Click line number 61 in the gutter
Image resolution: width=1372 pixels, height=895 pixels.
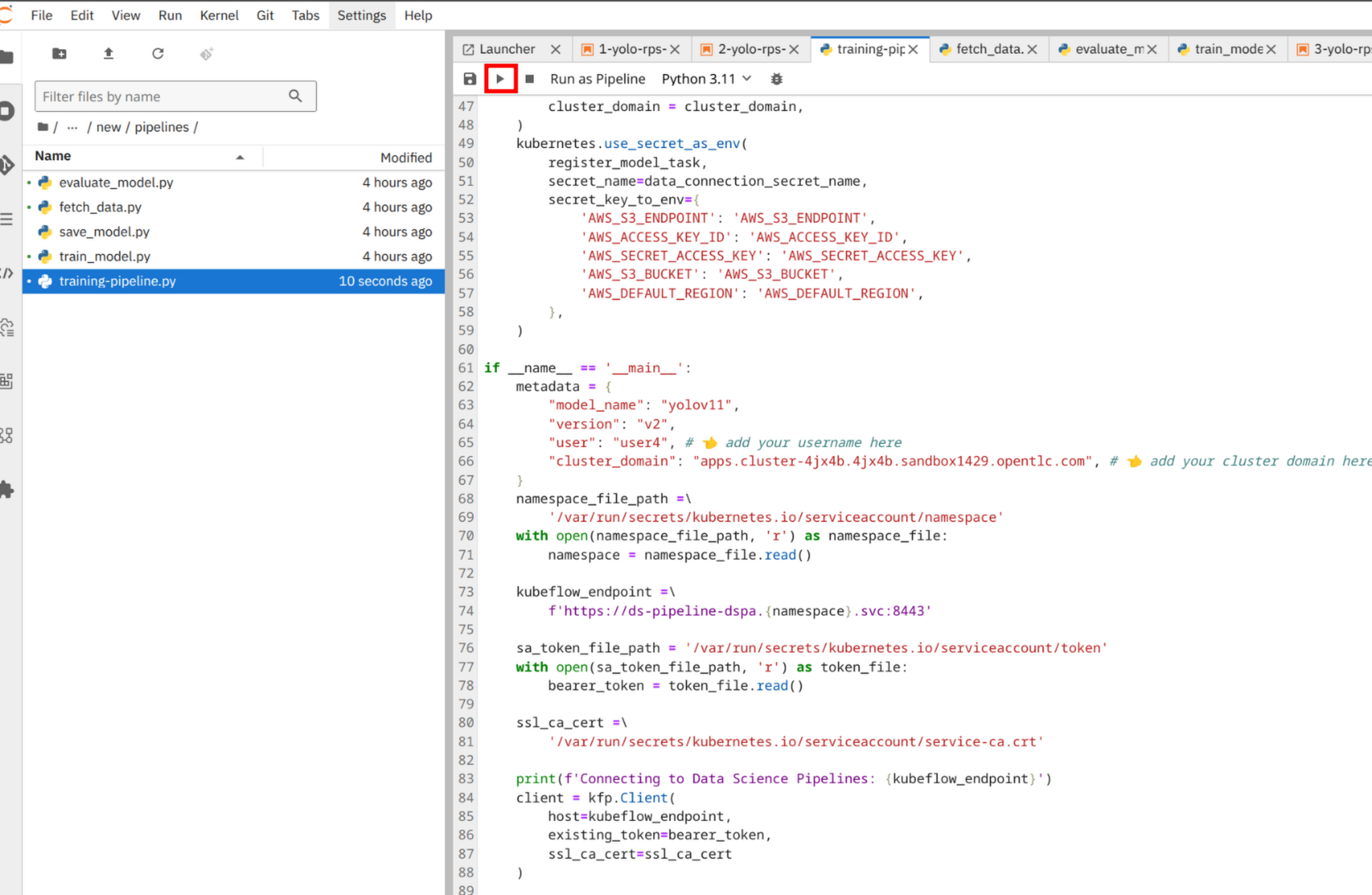pyautogui.click(x=466, y=367)
